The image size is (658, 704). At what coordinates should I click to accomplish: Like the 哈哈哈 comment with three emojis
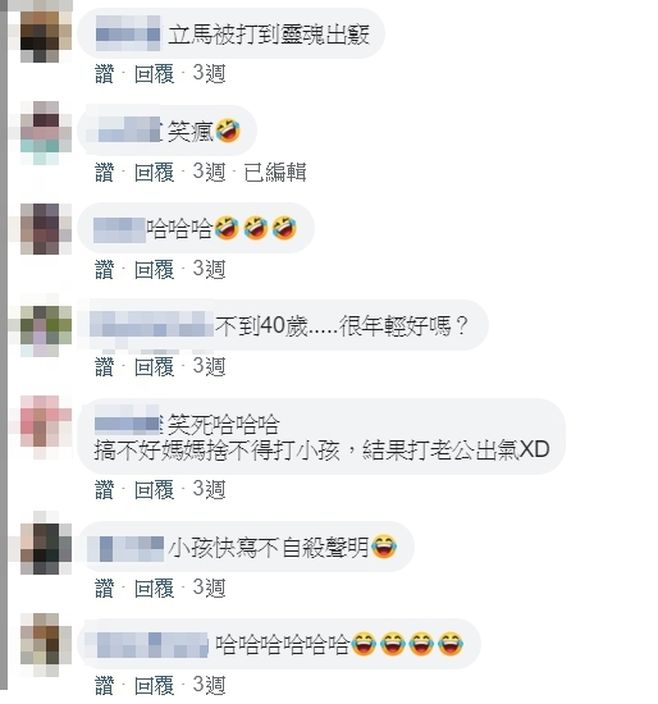pos(104,269)
